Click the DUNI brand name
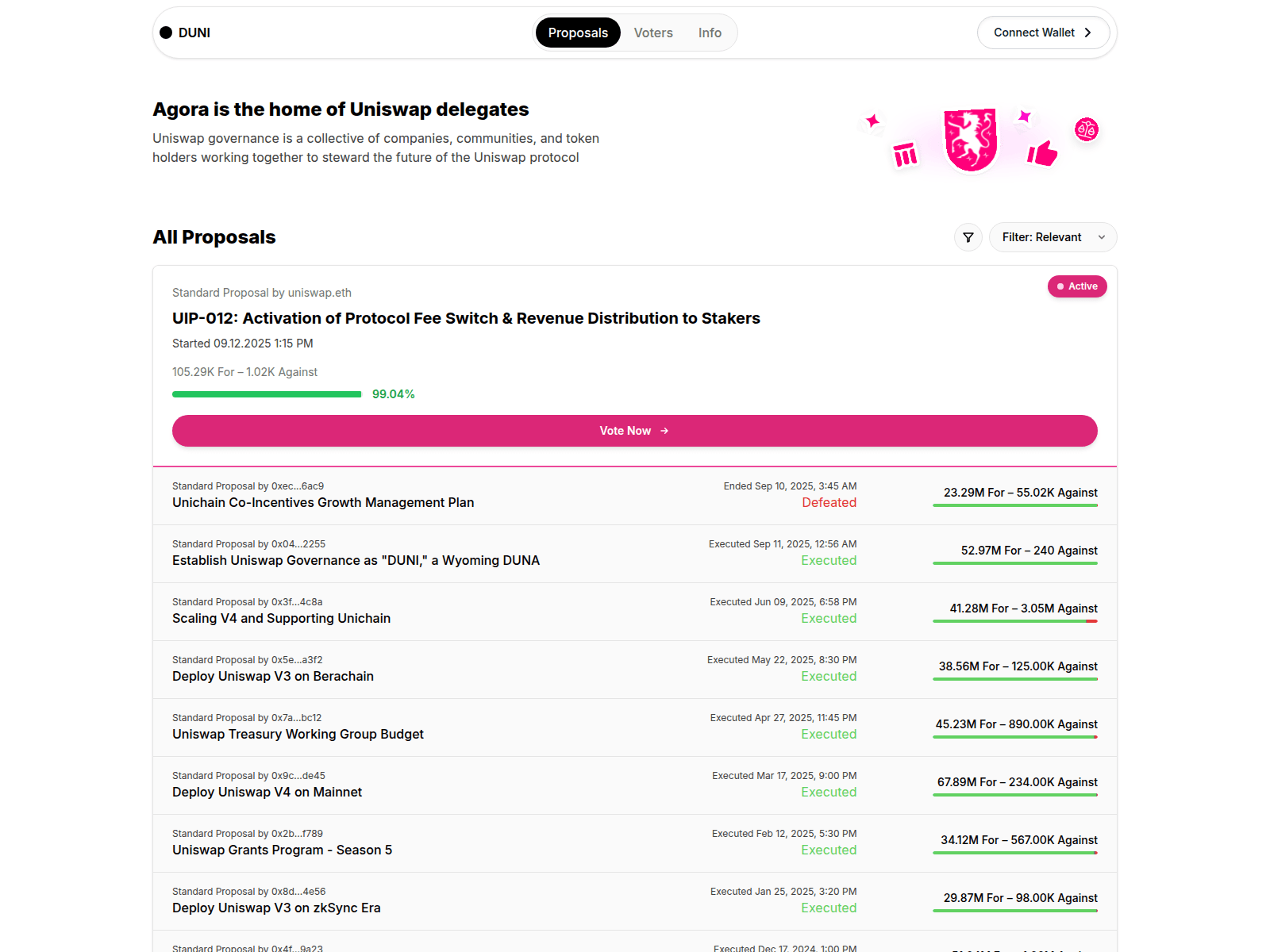Viewport: 1270px width, 952px height. coord(194,33)
